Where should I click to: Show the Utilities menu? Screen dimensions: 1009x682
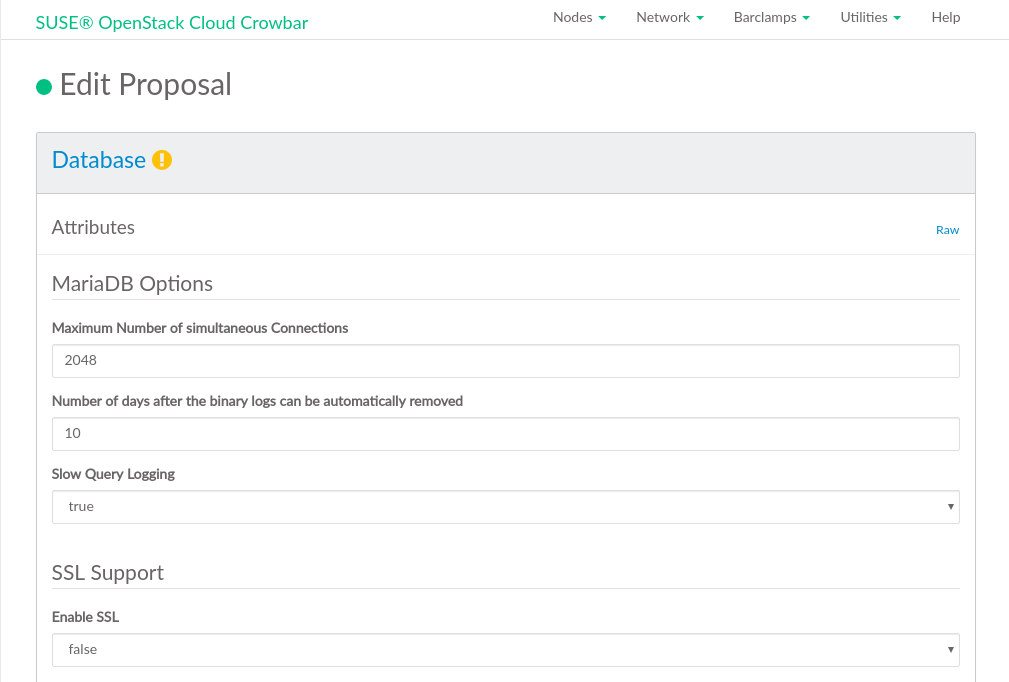click(x=870, y=17)
